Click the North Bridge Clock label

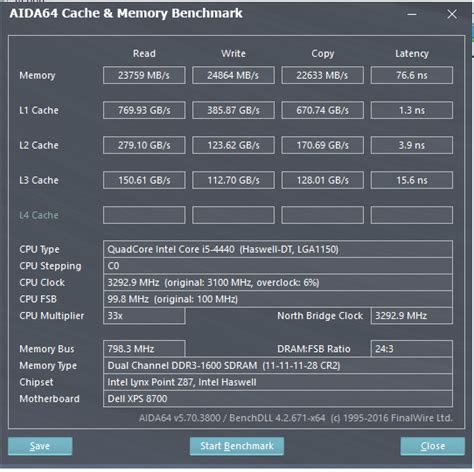click(x=320, y=316)
